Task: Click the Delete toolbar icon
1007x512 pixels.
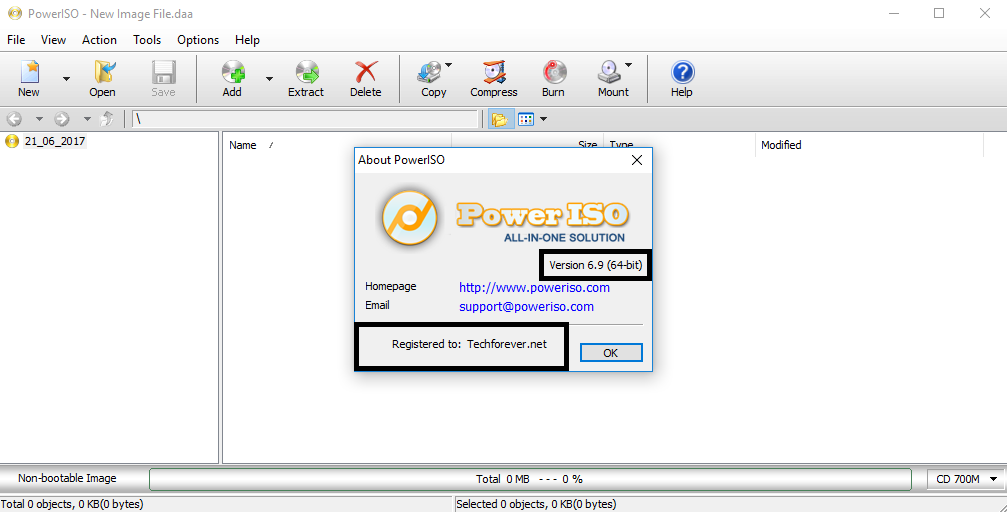Action: click(366, 72)
